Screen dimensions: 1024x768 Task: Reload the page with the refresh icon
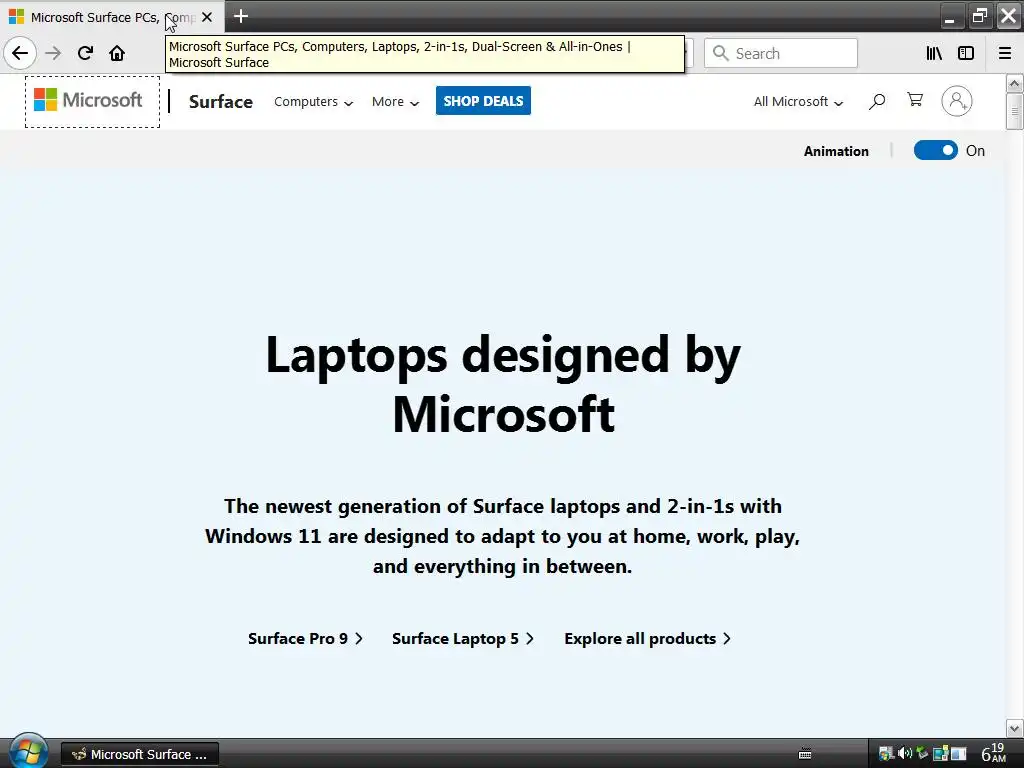[x=86, y=53]
